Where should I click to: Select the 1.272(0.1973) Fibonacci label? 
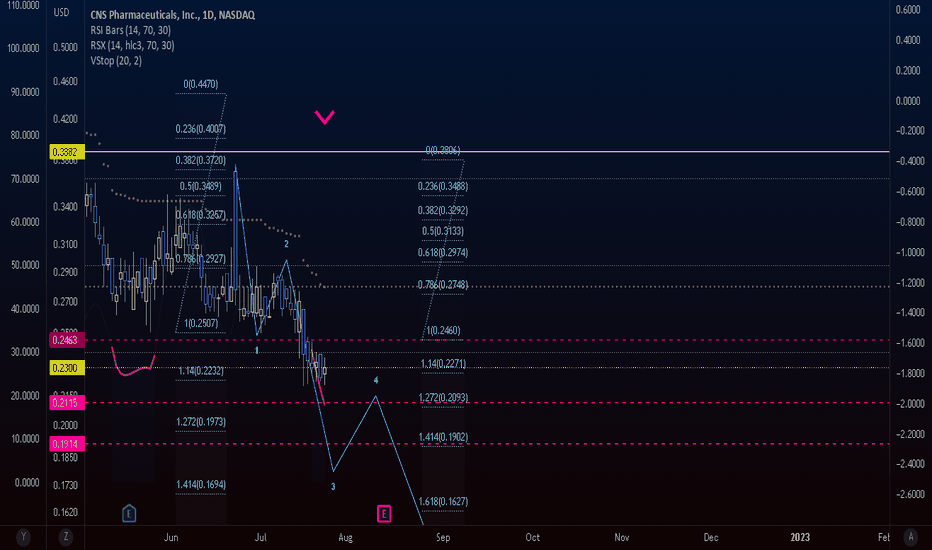point(201,422)
